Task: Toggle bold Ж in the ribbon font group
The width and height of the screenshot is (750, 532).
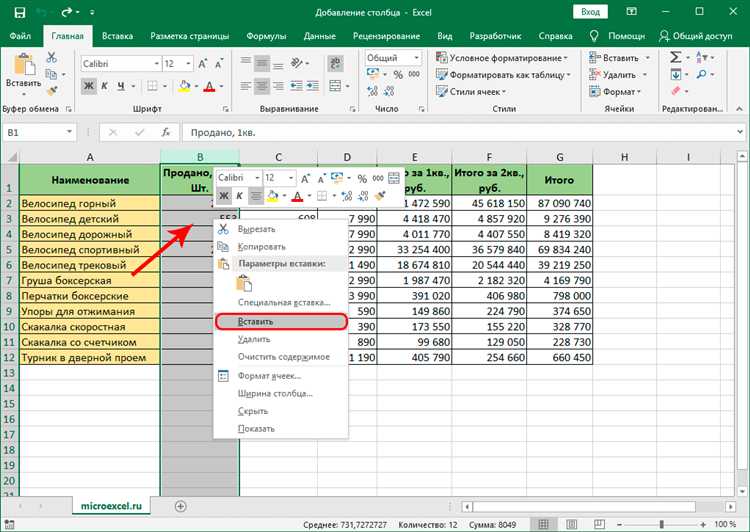Action: [89, 86]
